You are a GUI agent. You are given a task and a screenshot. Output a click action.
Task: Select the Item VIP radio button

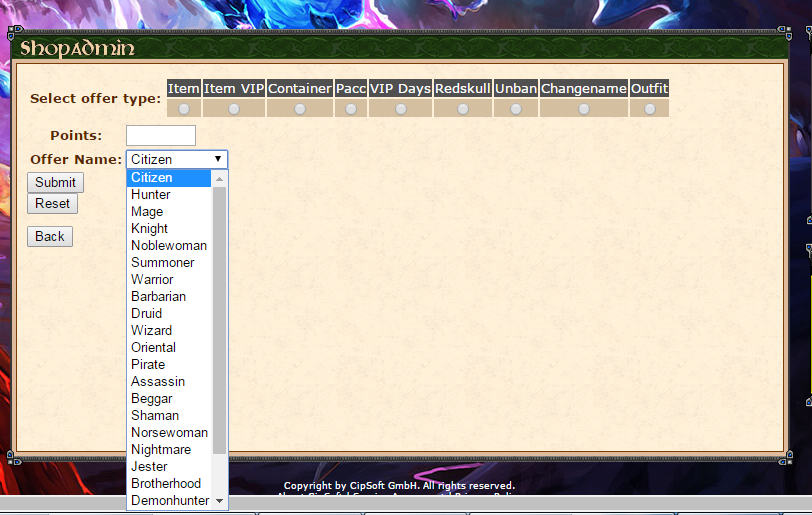pos(234,109)
